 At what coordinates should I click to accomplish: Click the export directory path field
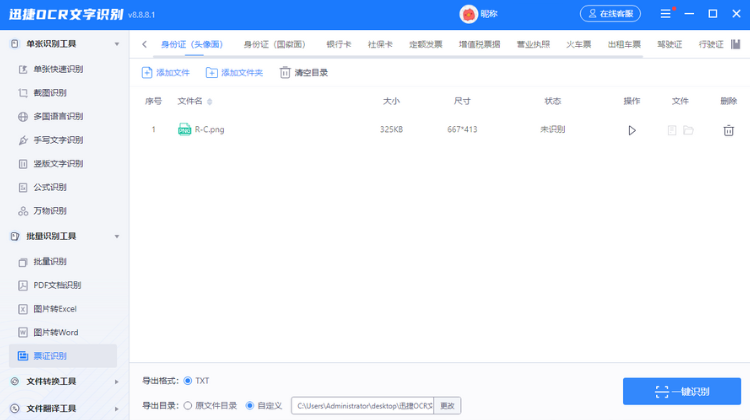(361, 406)
